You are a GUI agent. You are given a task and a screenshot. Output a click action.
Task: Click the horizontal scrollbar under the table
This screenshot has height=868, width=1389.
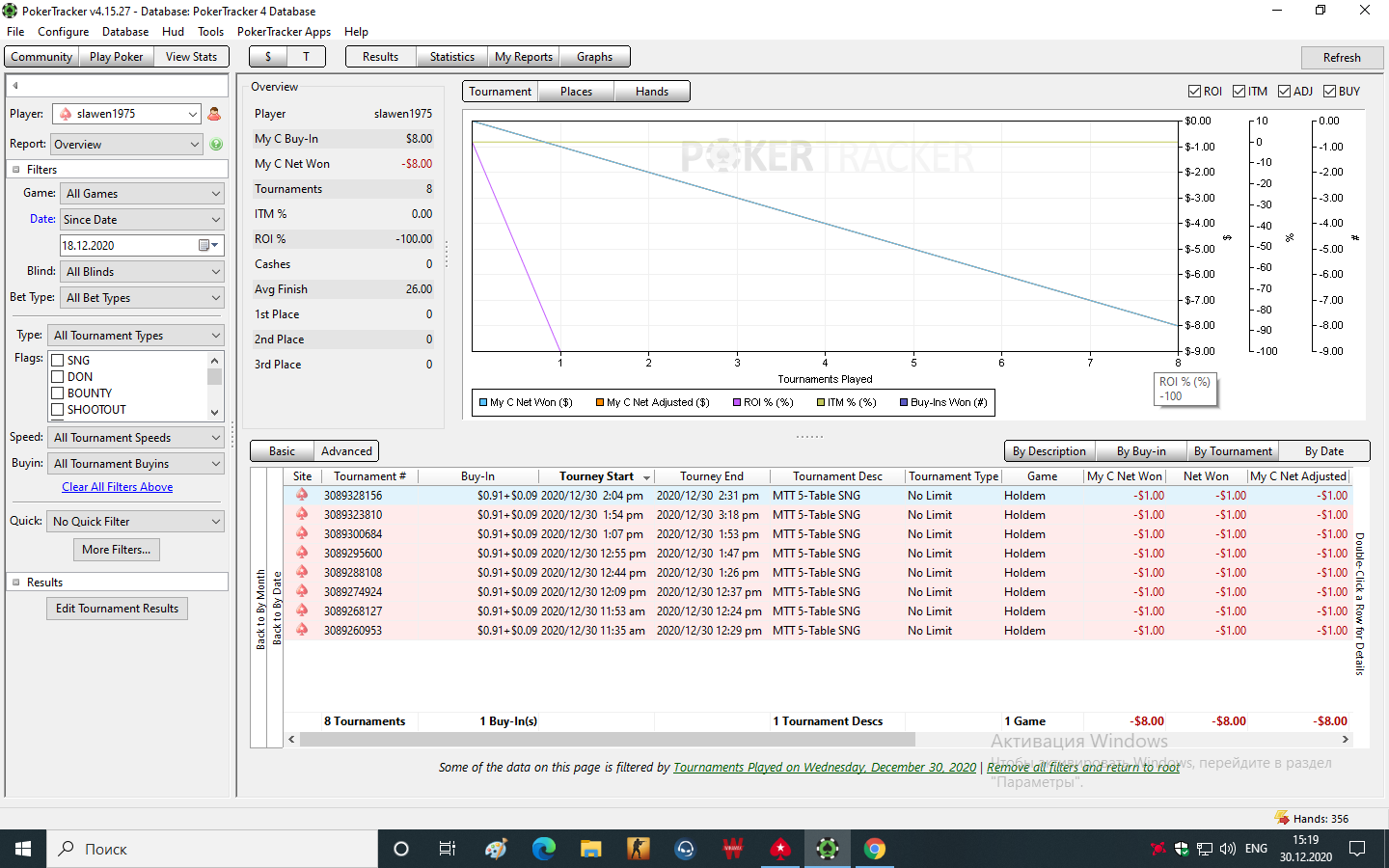click(x=607, y=740)
